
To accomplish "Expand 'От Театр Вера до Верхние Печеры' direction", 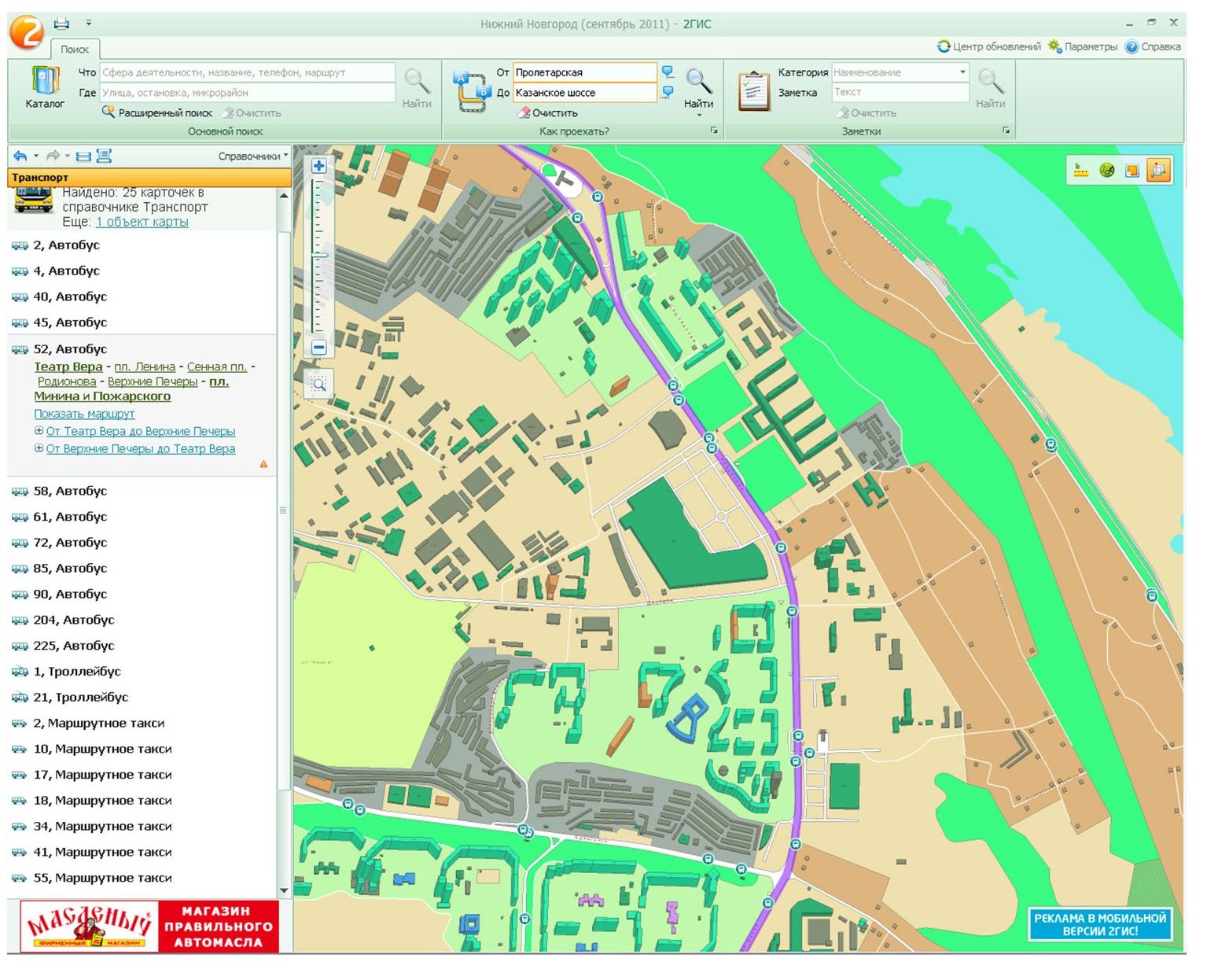I will (x=39, y=431).
